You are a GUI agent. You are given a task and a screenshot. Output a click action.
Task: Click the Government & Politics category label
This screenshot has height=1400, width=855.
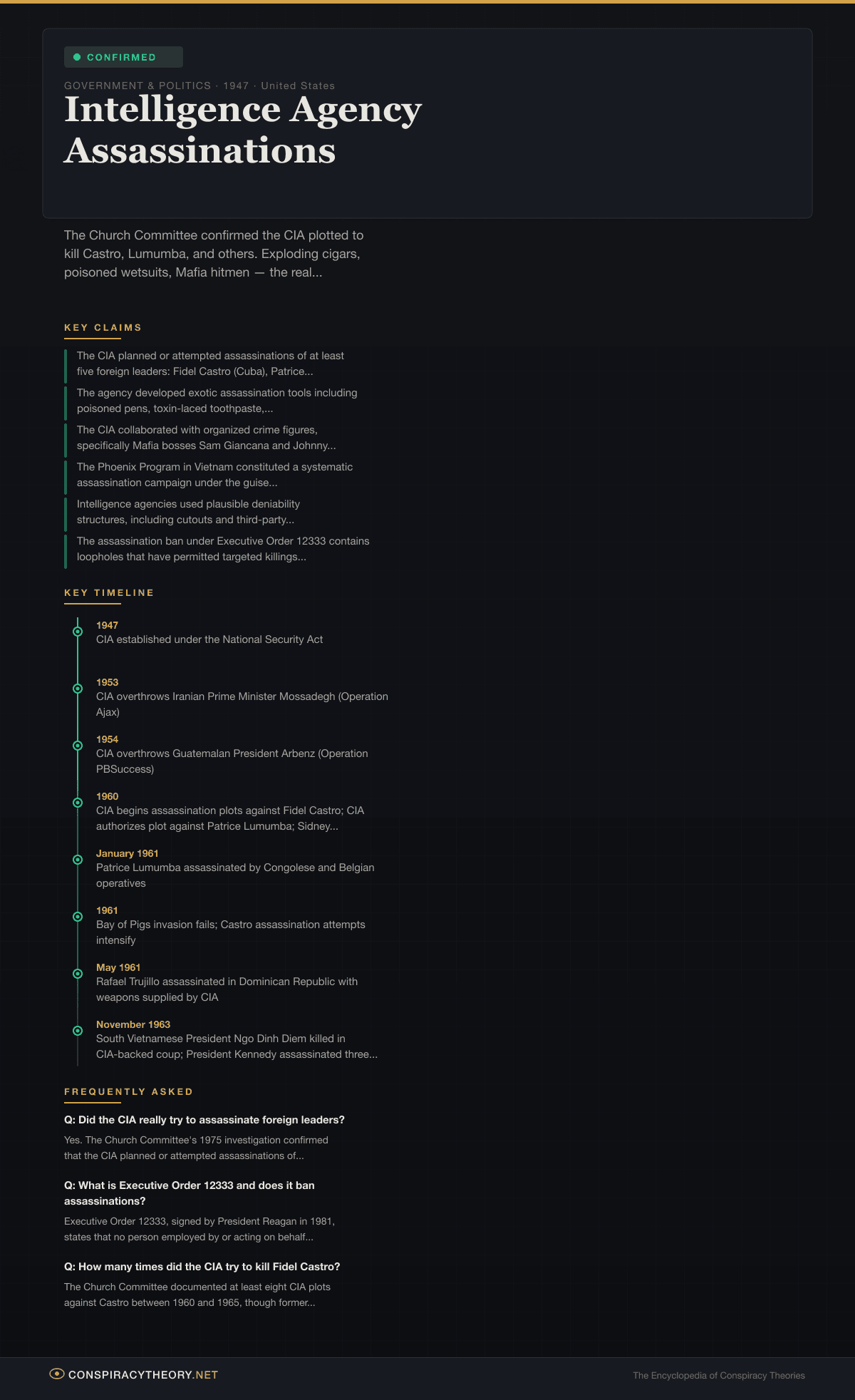pos(138,86)
